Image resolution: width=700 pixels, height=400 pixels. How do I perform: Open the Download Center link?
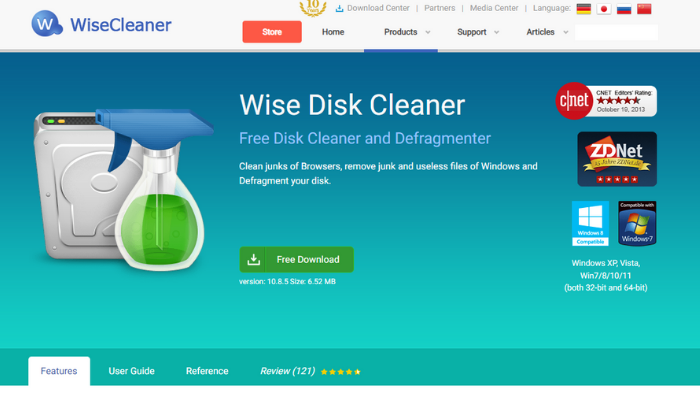[372, 8]
